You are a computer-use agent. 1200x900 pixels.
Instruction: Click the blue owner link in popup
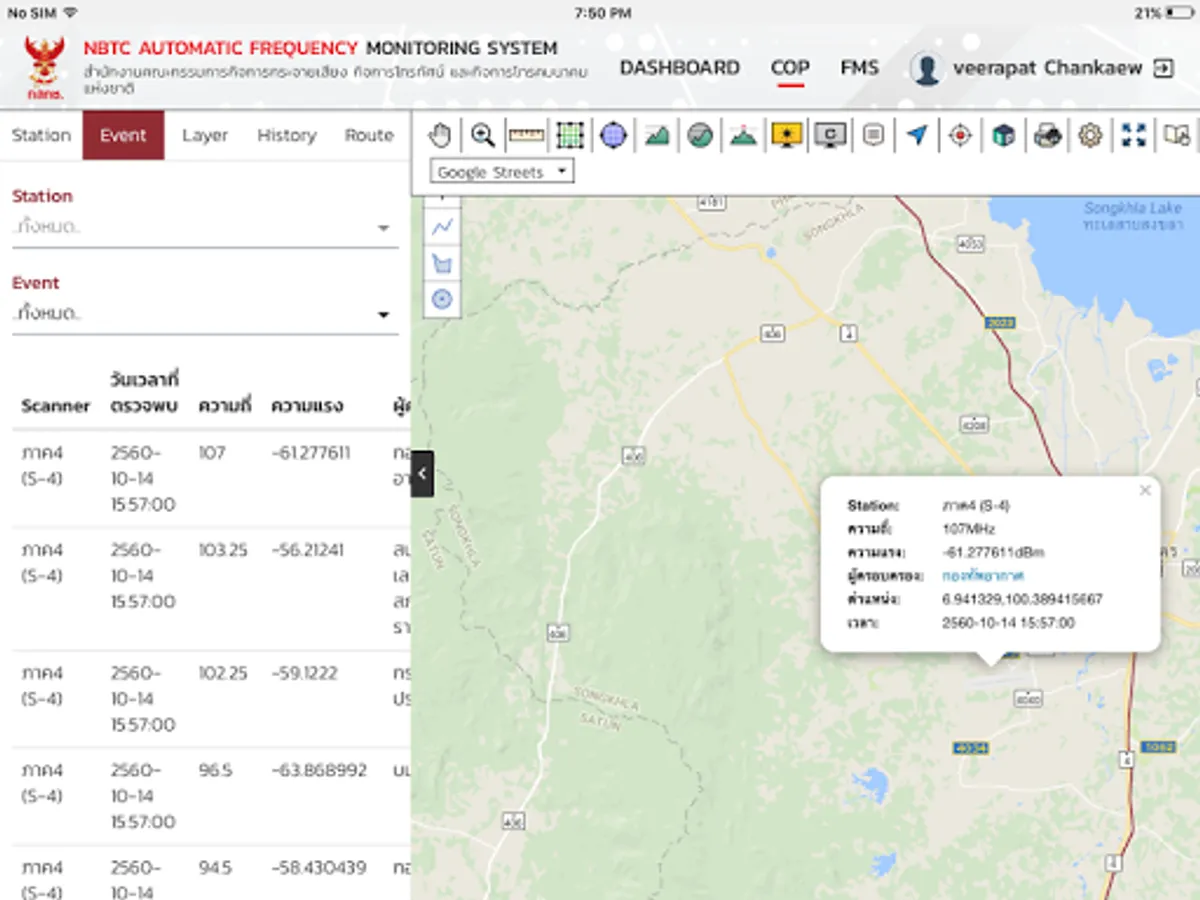[982, 576]
